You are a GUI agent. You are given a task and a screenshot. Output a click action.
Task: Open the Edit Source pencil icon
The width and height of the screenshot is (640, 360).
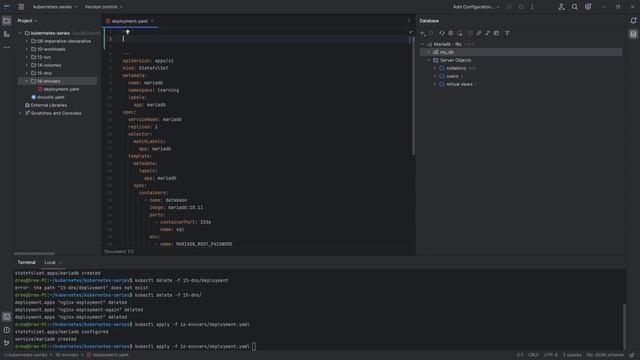[478, 33]
